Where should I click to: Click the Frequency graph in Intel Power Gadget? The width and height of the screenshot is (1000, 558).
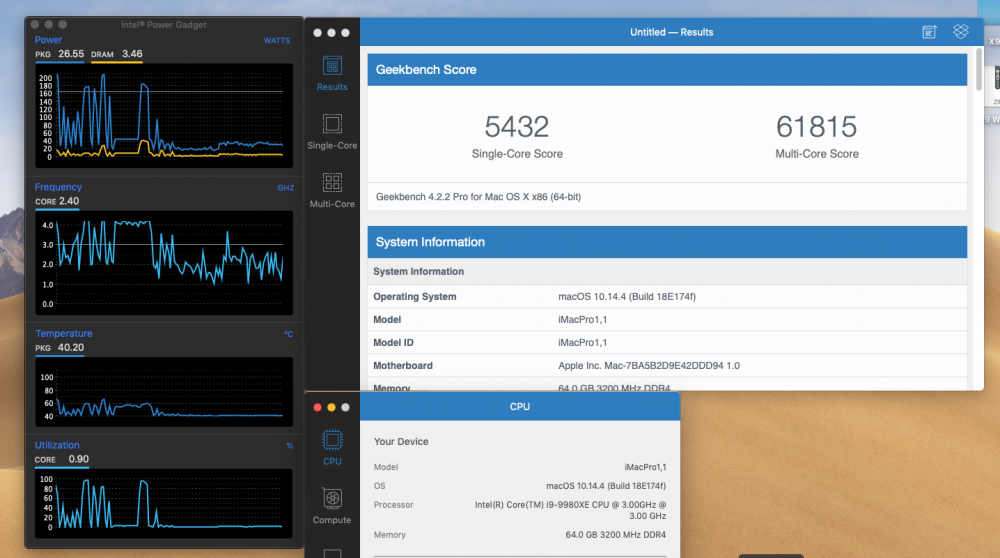[165, 263]
